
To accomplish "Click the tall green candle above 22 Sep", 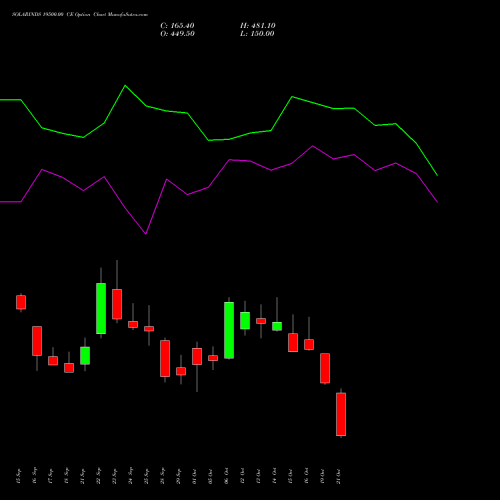I will [101, 308].
